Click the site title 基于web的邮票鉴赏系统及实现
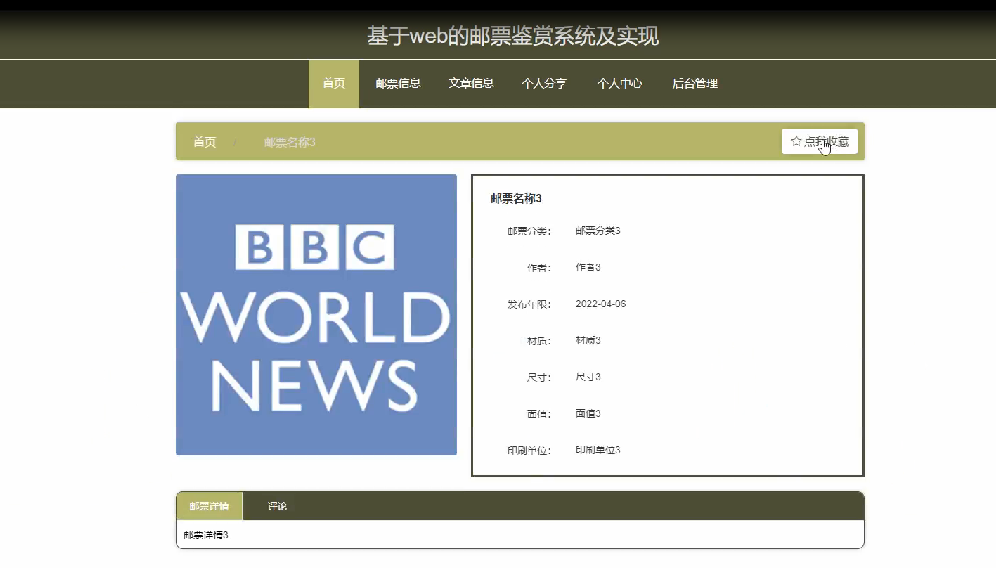This screenshot has width=996, height=568. click(513, 36)
